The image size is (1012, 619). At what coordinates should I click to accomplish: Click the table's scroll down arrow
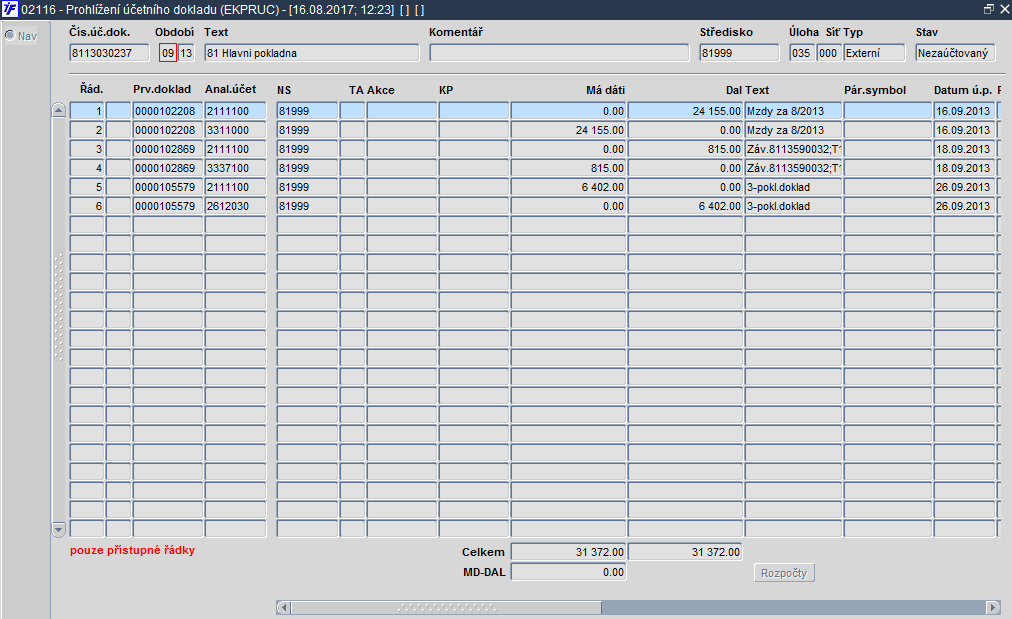tap(58, 530)
